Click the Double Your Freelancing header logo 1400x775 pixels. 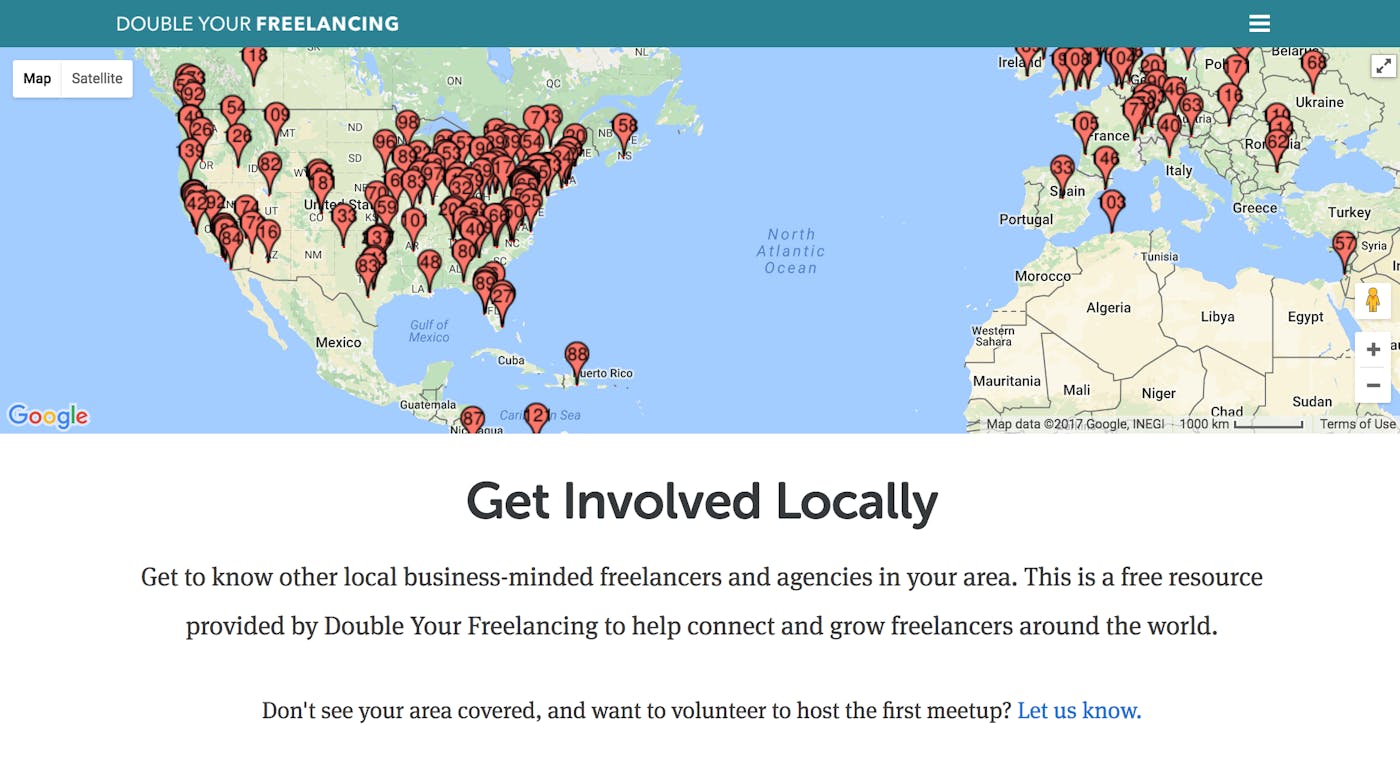pyautogui.click(x=257, y=23)
